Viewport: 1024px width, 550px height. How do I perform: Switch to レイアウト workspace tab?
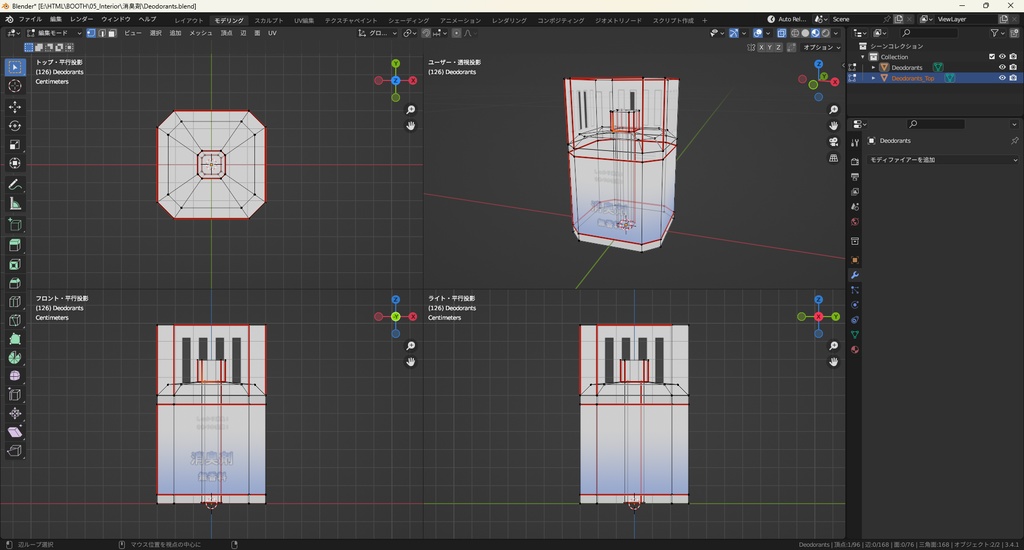click(189, 20)
